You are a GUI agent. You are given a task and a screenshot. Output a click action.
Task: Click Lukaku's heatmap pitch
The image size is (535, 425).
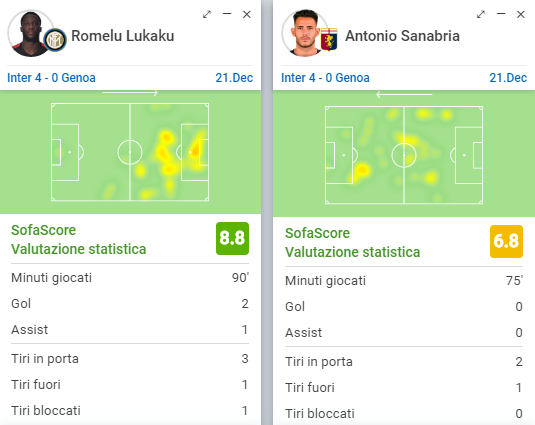pos(130,152)
